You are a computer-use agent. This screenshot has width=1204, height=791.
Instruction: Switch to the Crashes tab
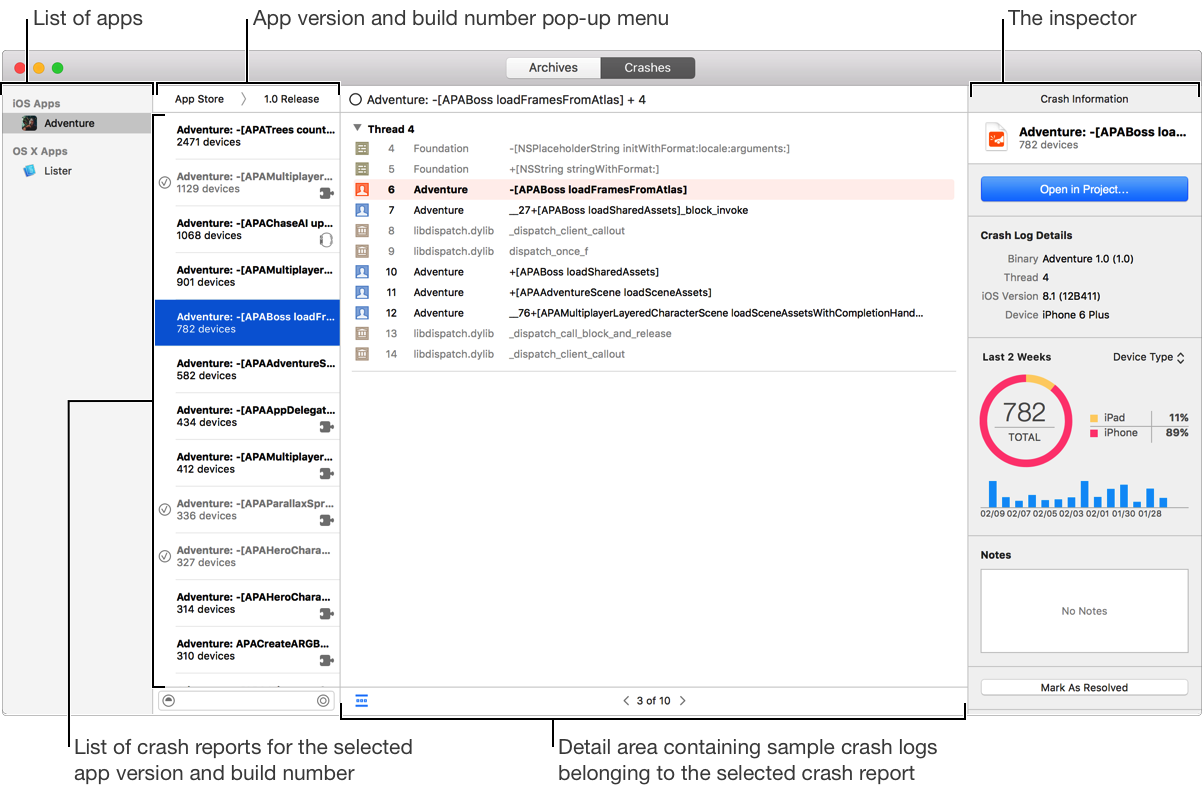point(648,68)
